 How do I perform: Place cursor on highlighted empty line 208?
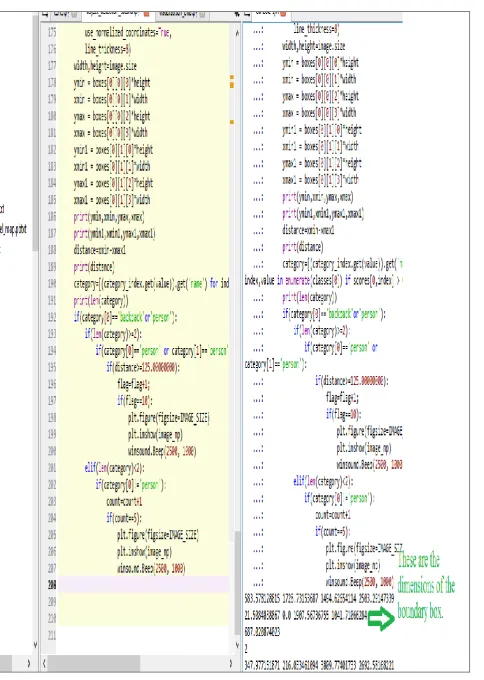pyautogui.click(x=144, y=585)
